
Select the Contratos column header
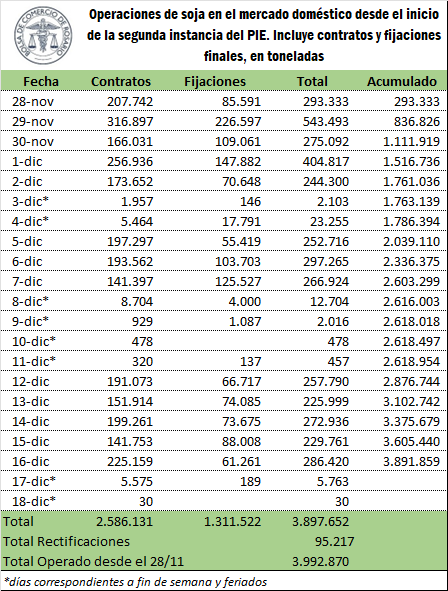121,81
